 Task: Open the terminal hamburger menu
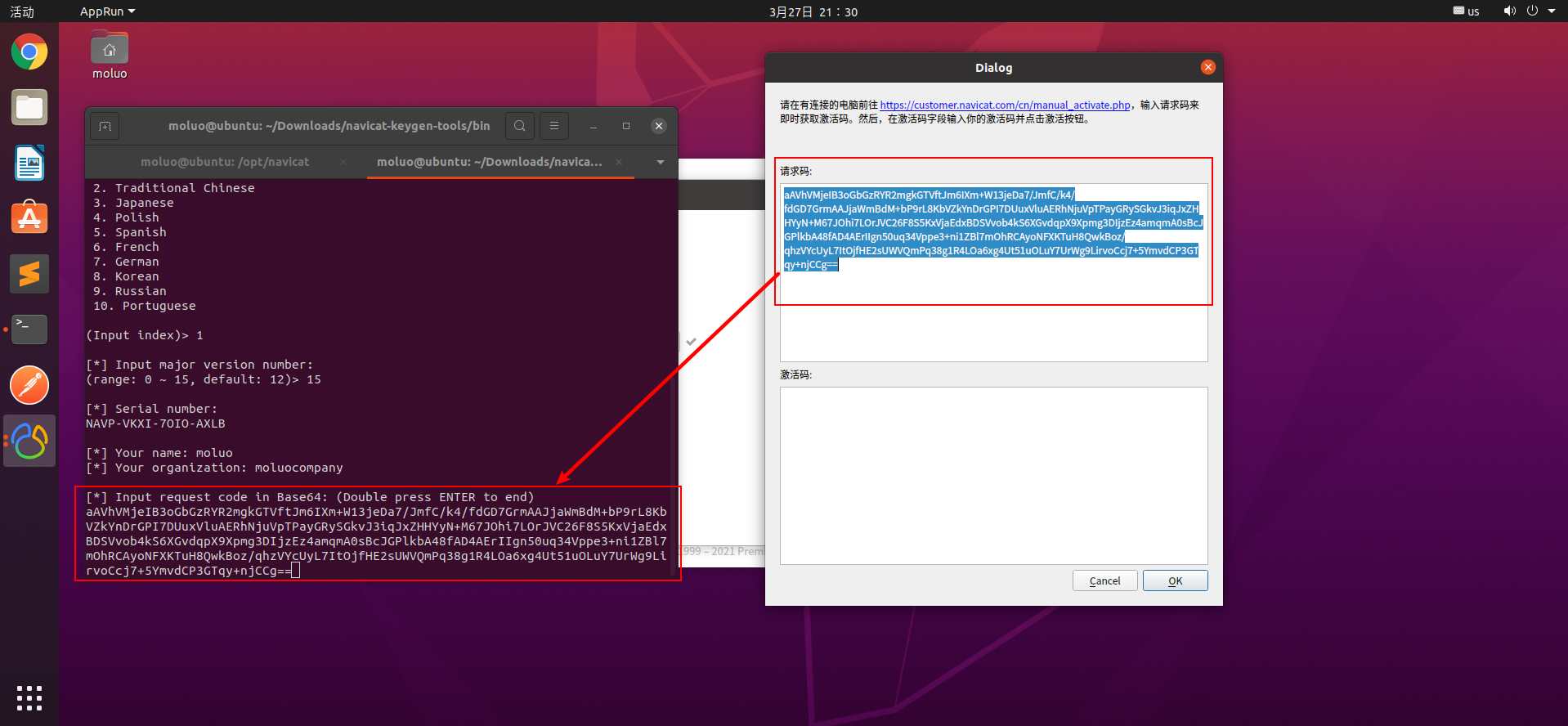coord(554,126)
